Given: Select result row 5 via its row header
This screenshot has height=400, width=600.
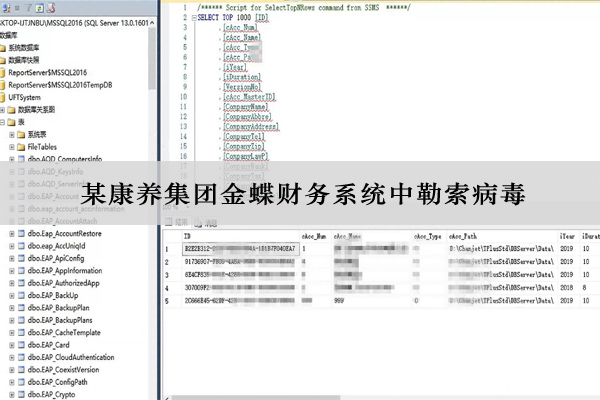Looking at the screenshot, I should 172,301.
